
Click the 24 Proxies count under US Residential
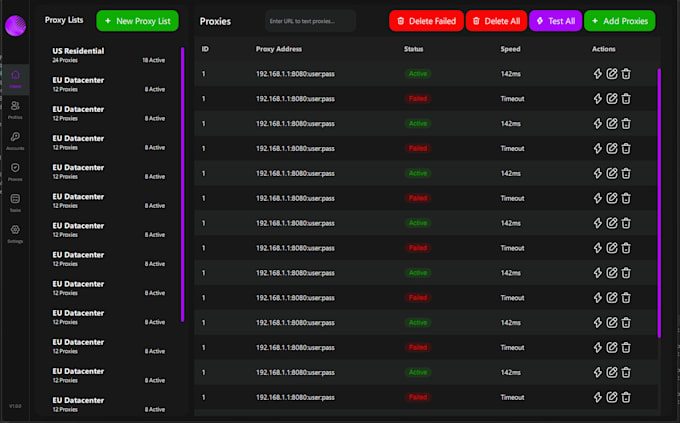pos(65,60)
